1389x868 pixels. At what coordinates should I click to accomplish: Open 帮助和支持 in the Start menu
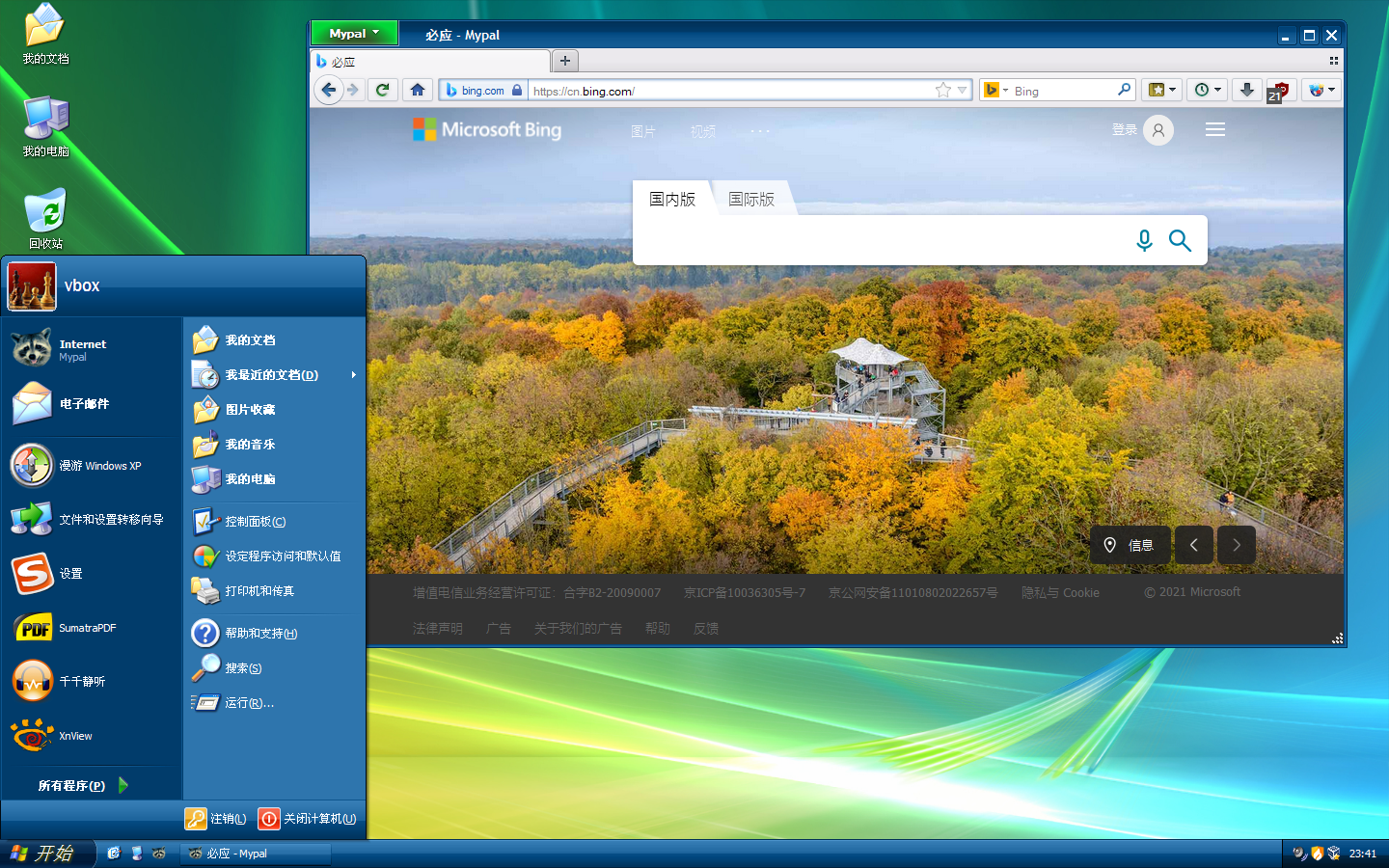275,633
